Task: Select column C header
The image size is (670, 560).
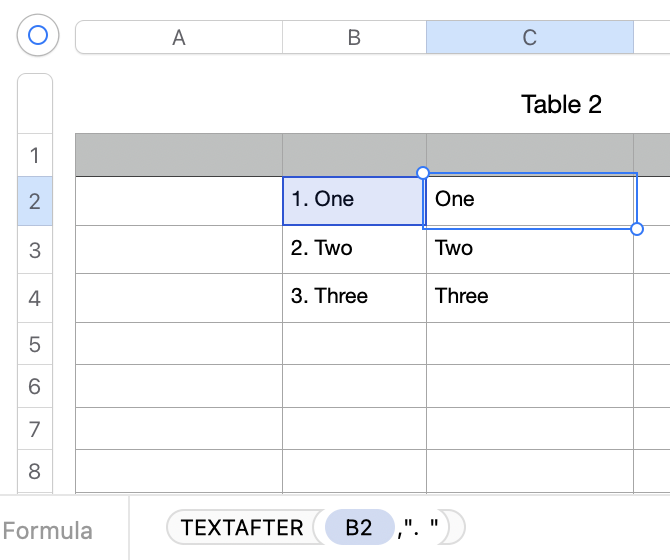Action: pos(529,38)
